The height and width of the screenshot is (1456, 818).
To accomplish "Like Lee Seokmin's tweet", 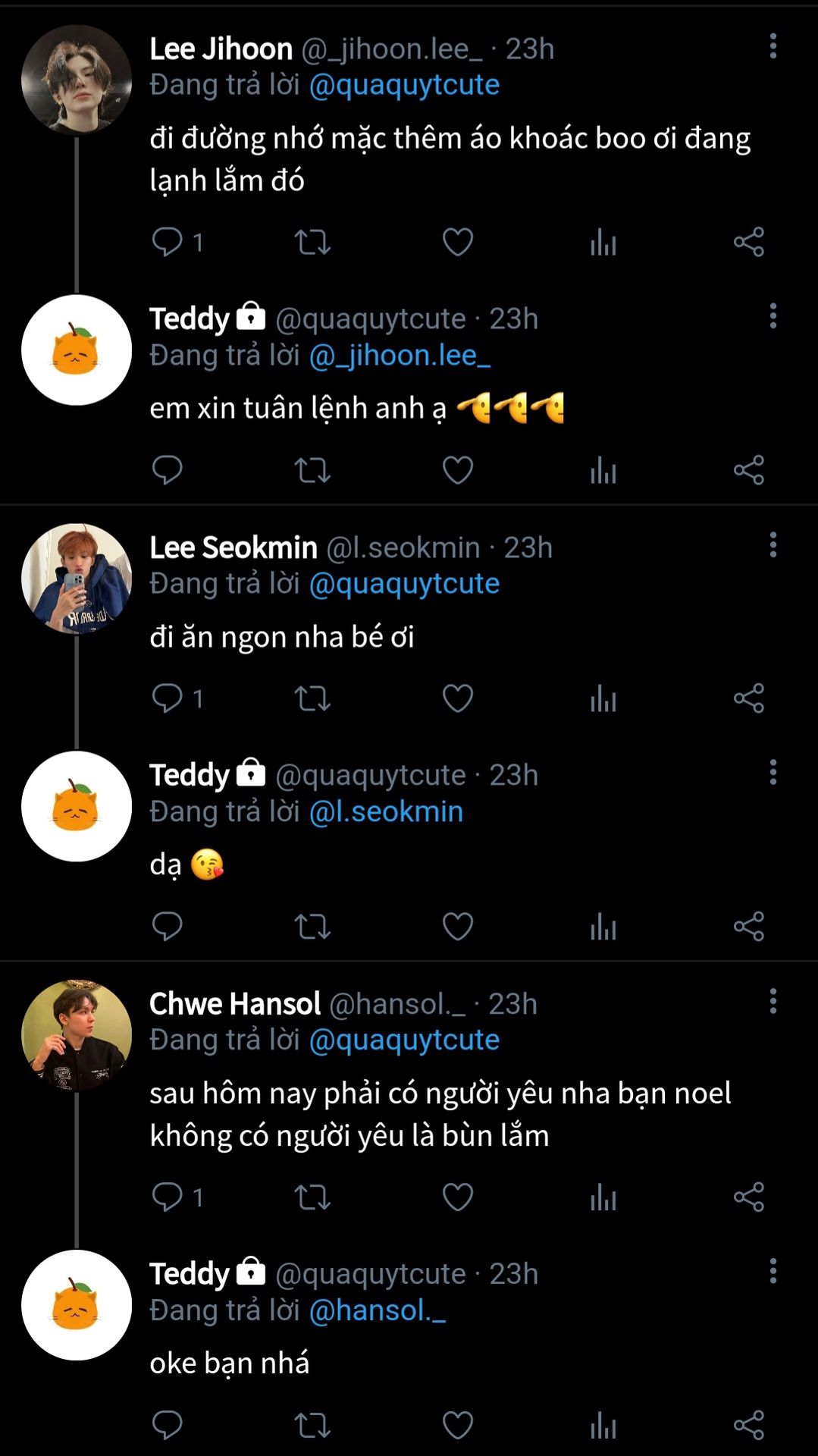I will [457, 698].
